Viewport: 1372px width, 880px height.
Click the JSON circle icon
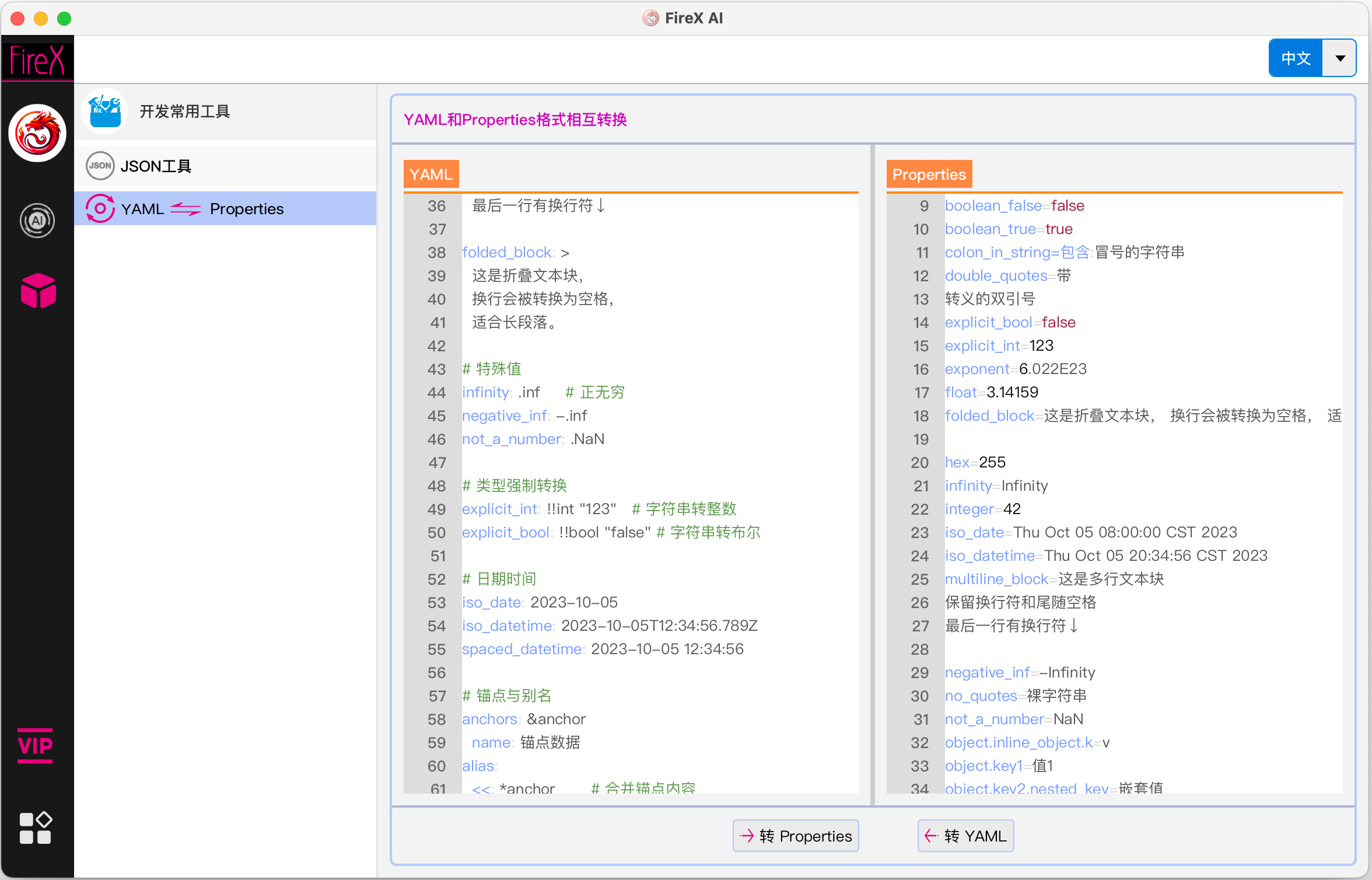coord(100,166)
